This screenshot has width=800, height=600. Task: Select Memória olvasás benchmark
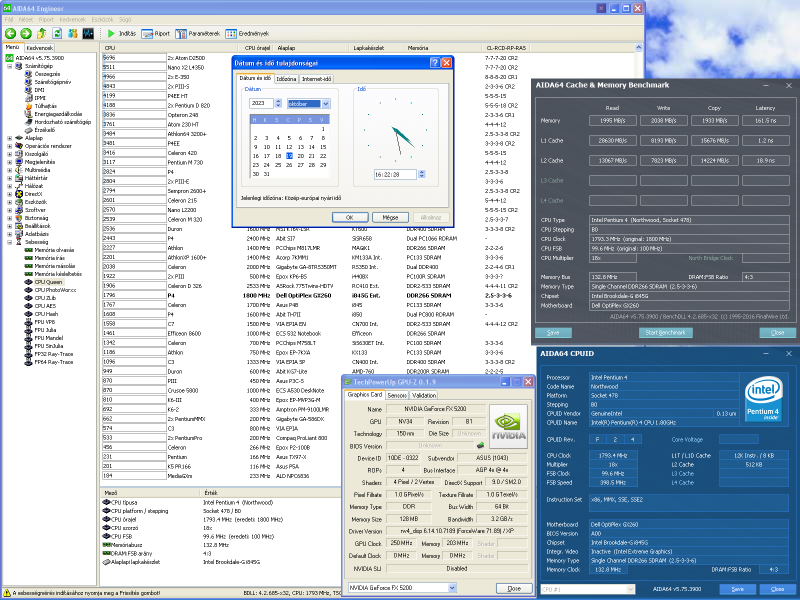tap(54, 250)
